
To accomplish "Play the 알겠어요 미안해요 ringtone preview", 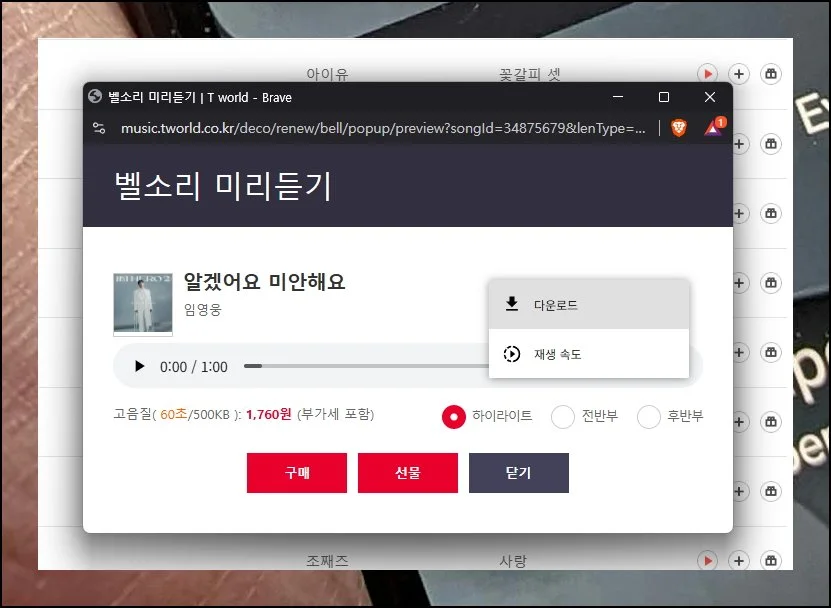I will pyautogui.click(x=140, y=367).
